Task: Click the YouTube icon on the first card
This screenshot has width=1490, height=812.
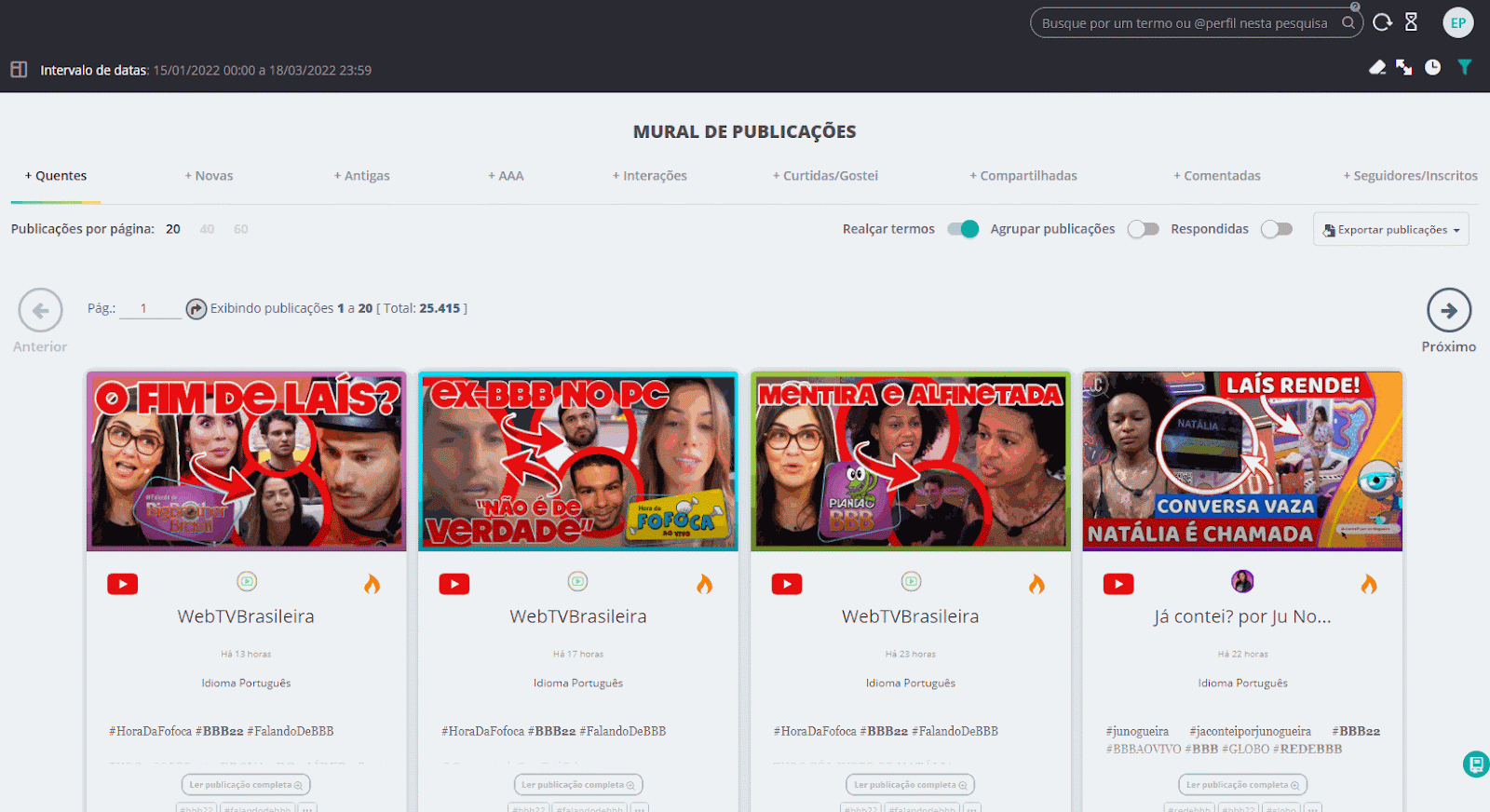Action: (x=122, y=584)
